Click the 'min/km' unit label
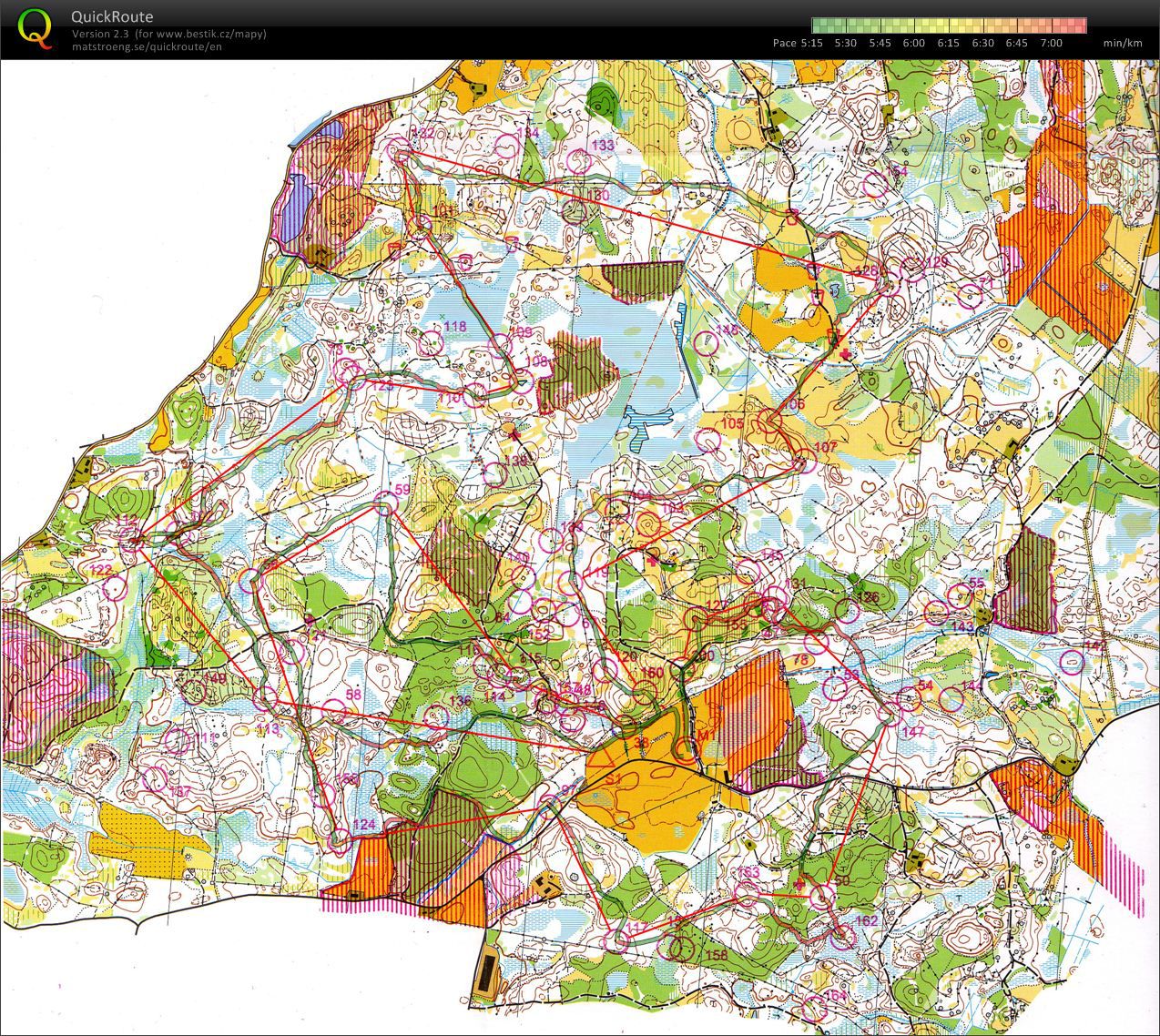This screenshot has width=1160, height=1036. 1123,43
